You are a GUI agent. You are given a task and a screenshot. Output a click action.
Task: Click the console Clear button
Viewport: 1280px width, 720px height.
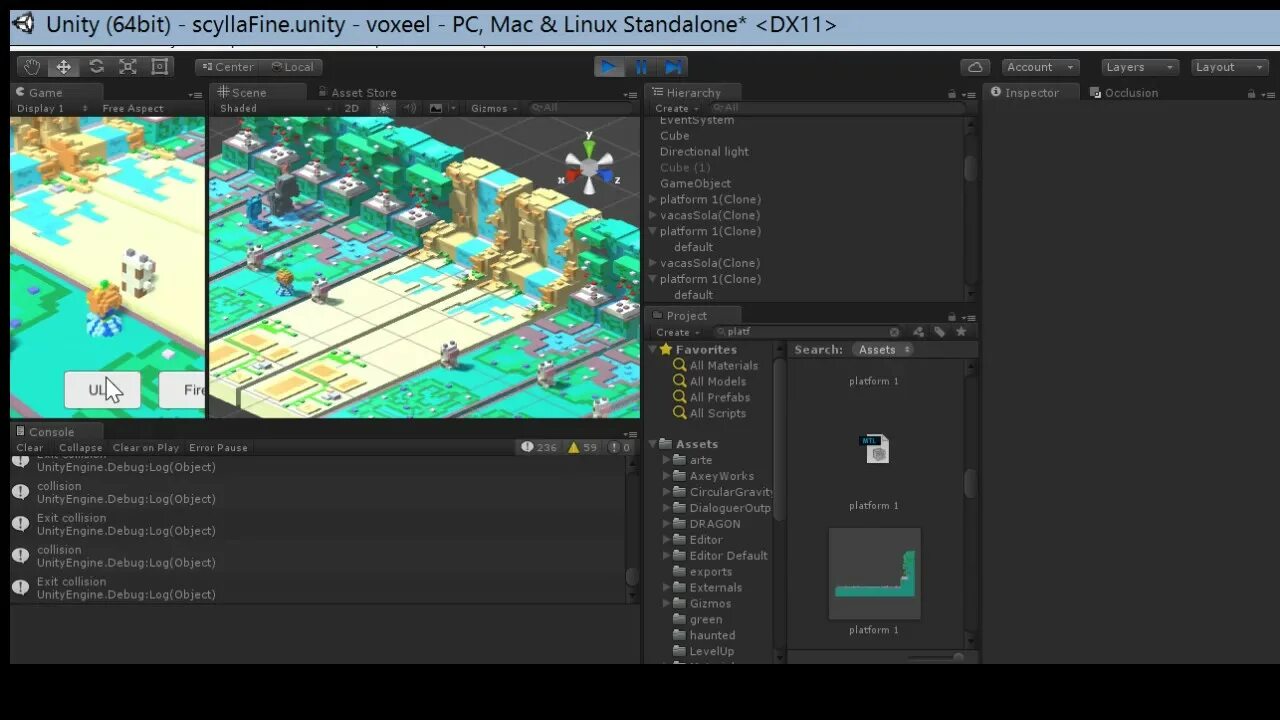click(x=30, y=447)
